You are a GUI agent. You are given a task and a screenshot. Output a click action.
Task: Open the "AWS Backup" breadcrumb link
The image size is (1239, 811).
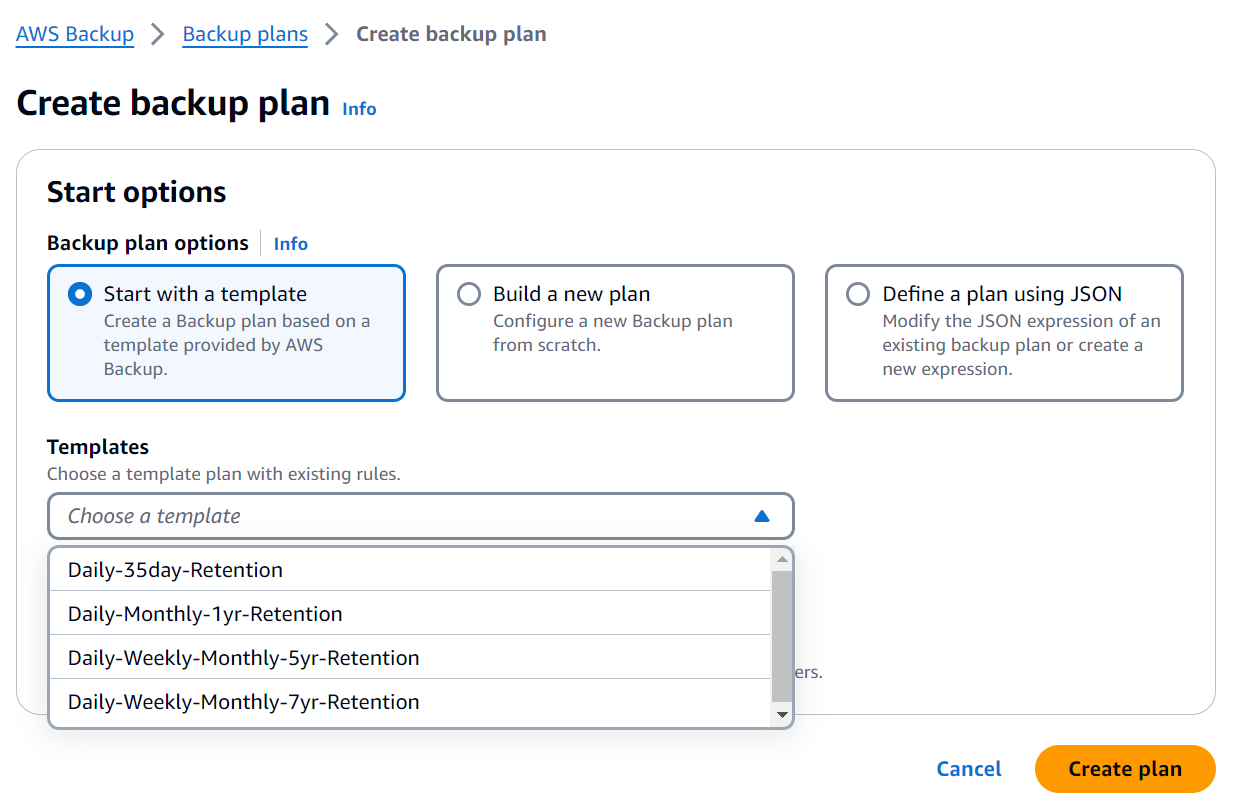[x=74, y=33]
